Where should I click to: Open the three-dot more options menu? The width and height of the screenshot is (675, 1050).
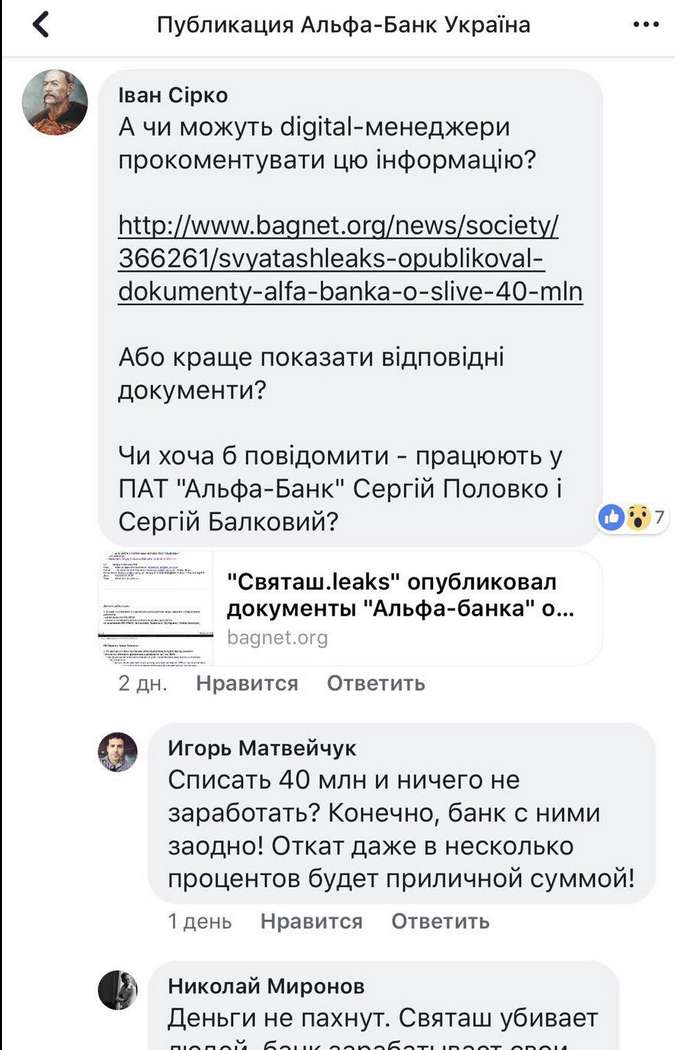(646, 25)
